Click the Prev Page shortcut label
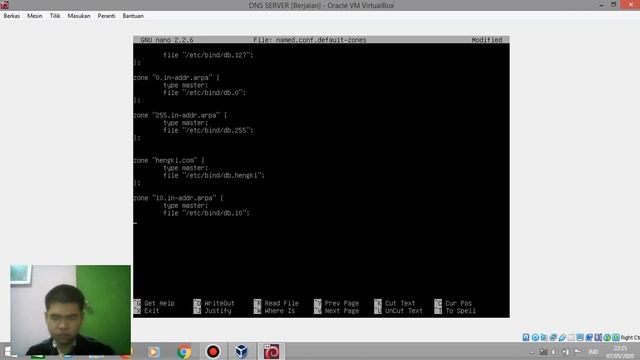The image size is (640, 360). click(x=342, y=303)
